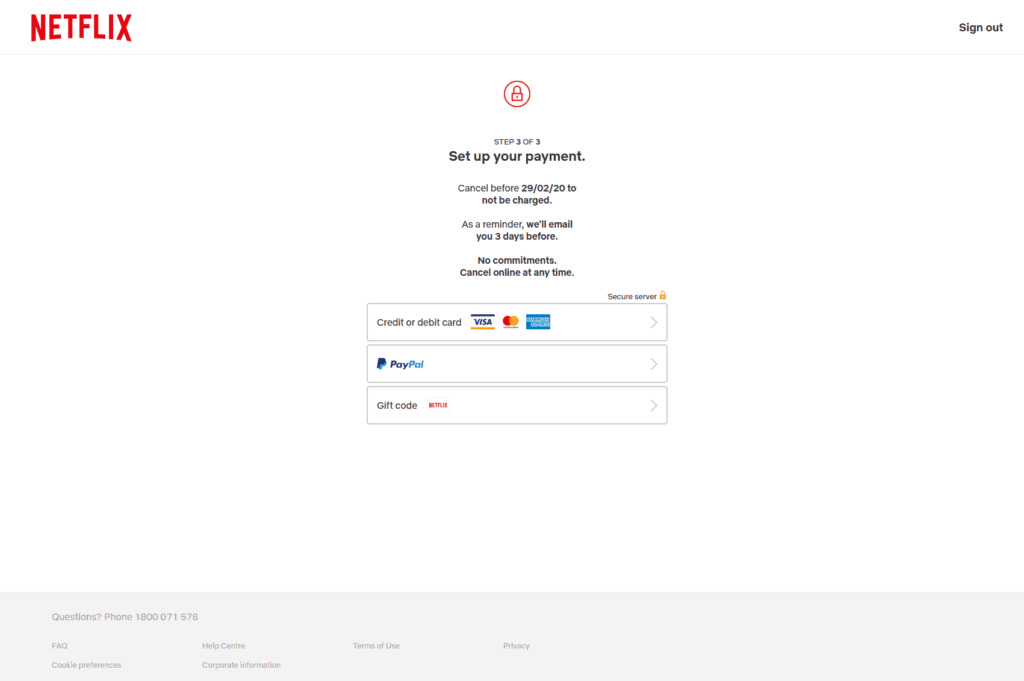Screen dimensions: 1024x681
Task: Expand the Gift code chevron
Action: (654, 405)
